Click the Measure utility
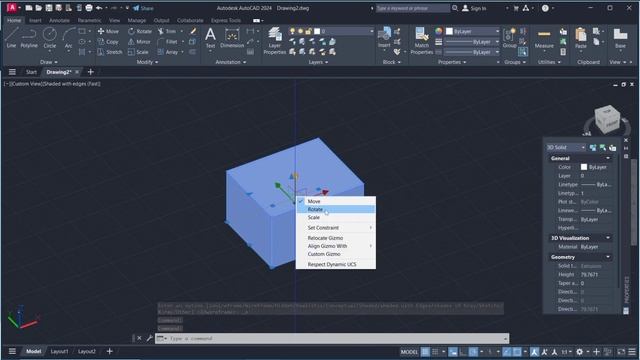 click(544, 38)
